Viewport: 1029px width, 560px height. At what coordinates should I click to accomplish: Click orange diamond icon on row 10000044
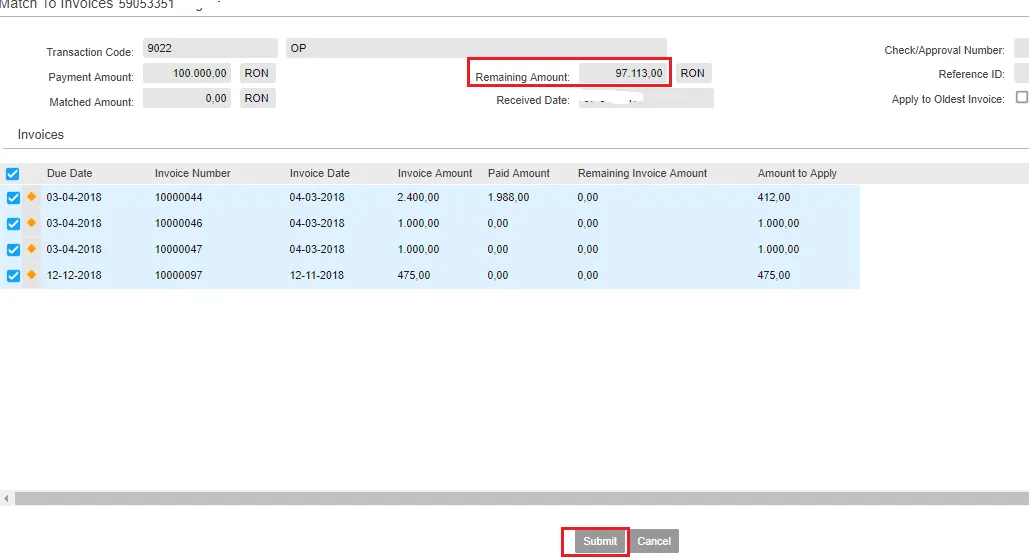(32, 196)
